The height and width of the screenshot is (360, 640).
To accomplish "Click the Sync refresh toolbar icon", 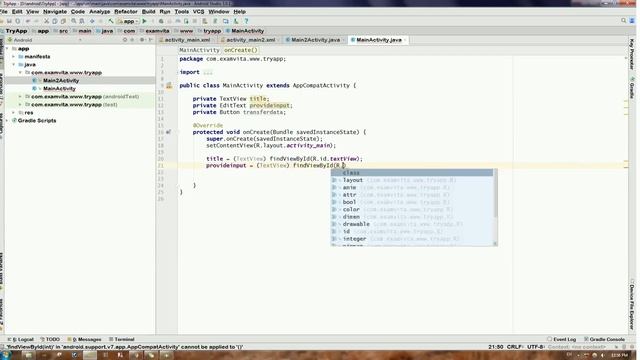I will click(x=18, y=21).
